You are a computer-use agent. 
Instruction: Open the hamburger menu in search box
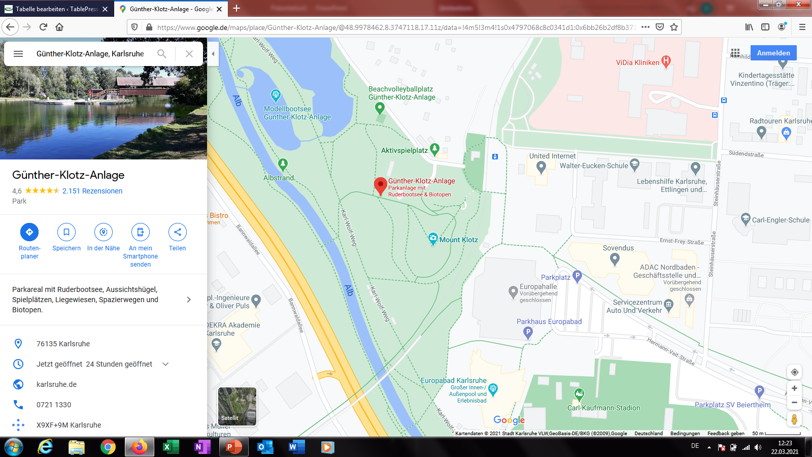[18, 54]
